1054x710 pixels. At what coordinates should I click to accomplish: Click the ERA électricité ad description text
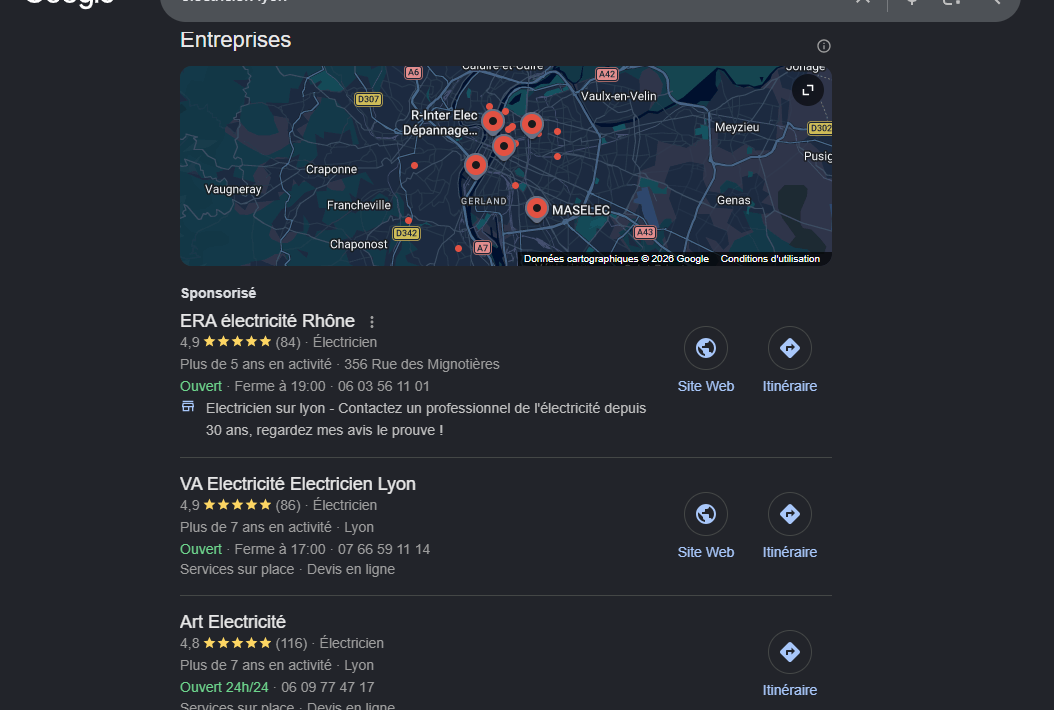pyautogui.click(x=426, y=420)
